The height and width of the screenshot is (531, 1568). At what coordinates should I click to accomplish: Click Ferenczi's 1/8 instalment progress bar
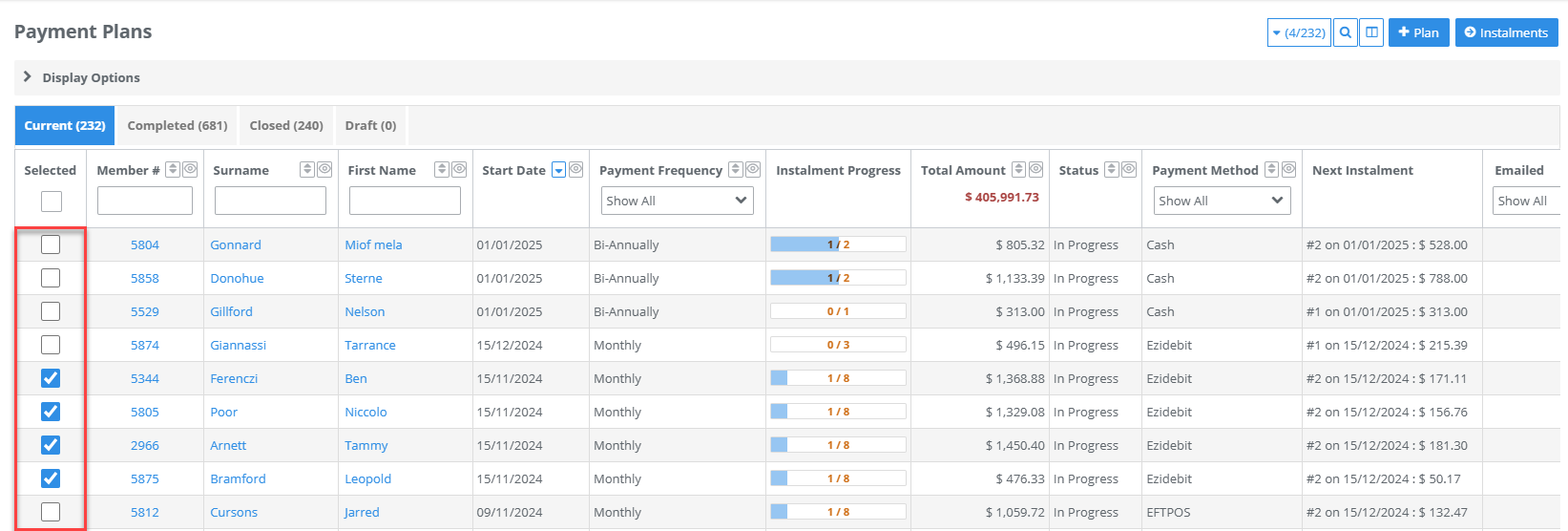[838, 378]
